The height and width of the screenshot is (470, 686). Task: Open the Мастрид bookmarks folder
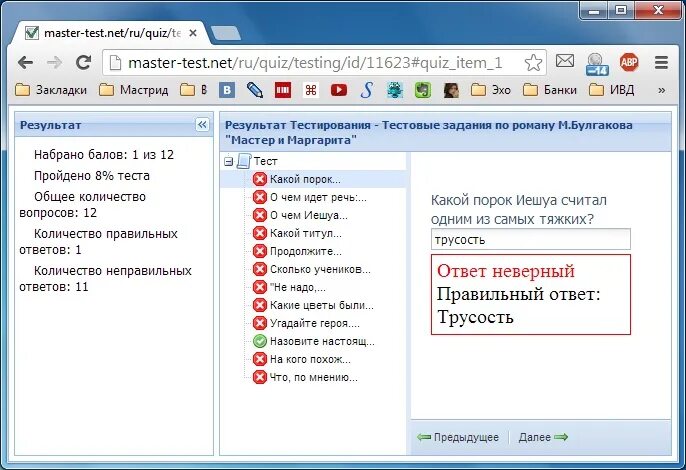tap(133, 90)
